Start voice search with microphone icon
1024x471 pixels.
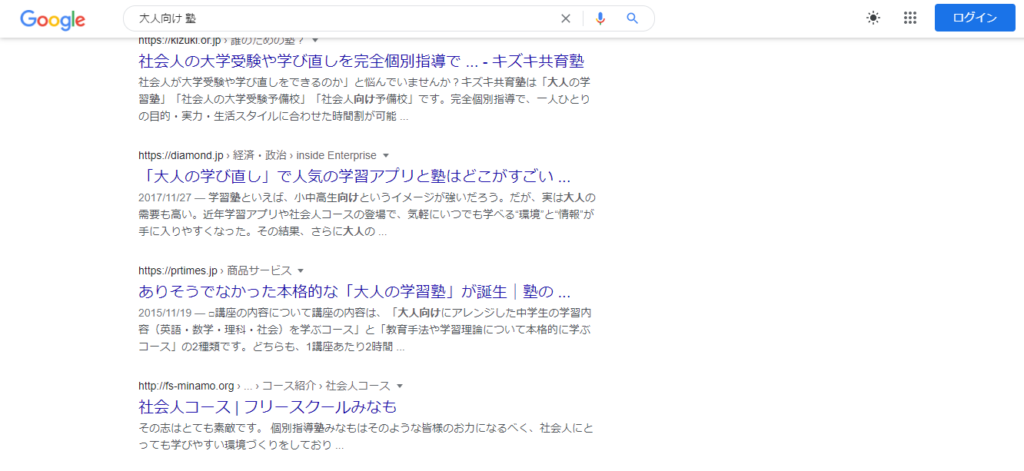[600, 18]
